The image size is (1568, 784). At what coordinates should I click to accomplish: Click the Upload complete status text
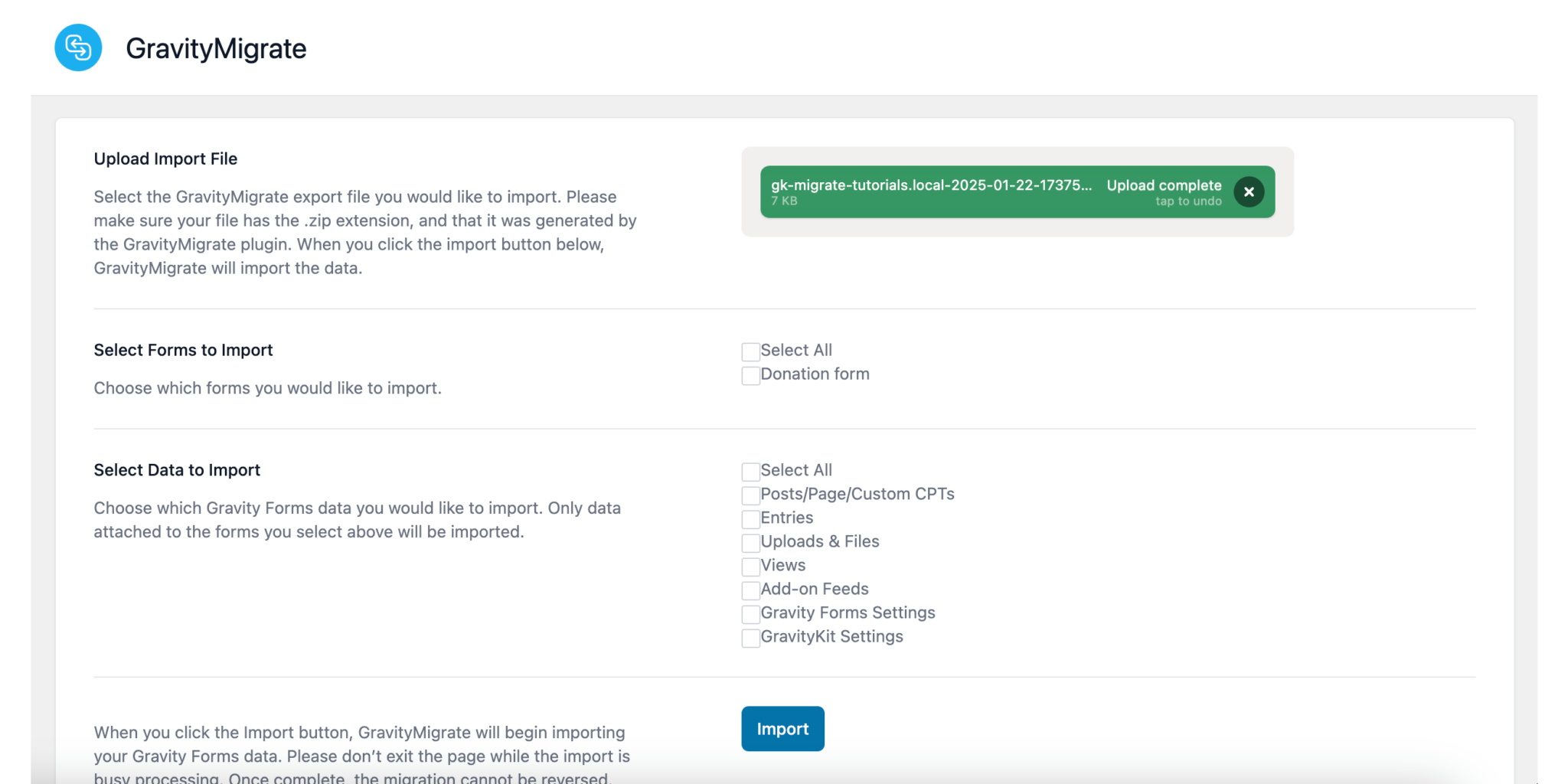click(1164, 185)
